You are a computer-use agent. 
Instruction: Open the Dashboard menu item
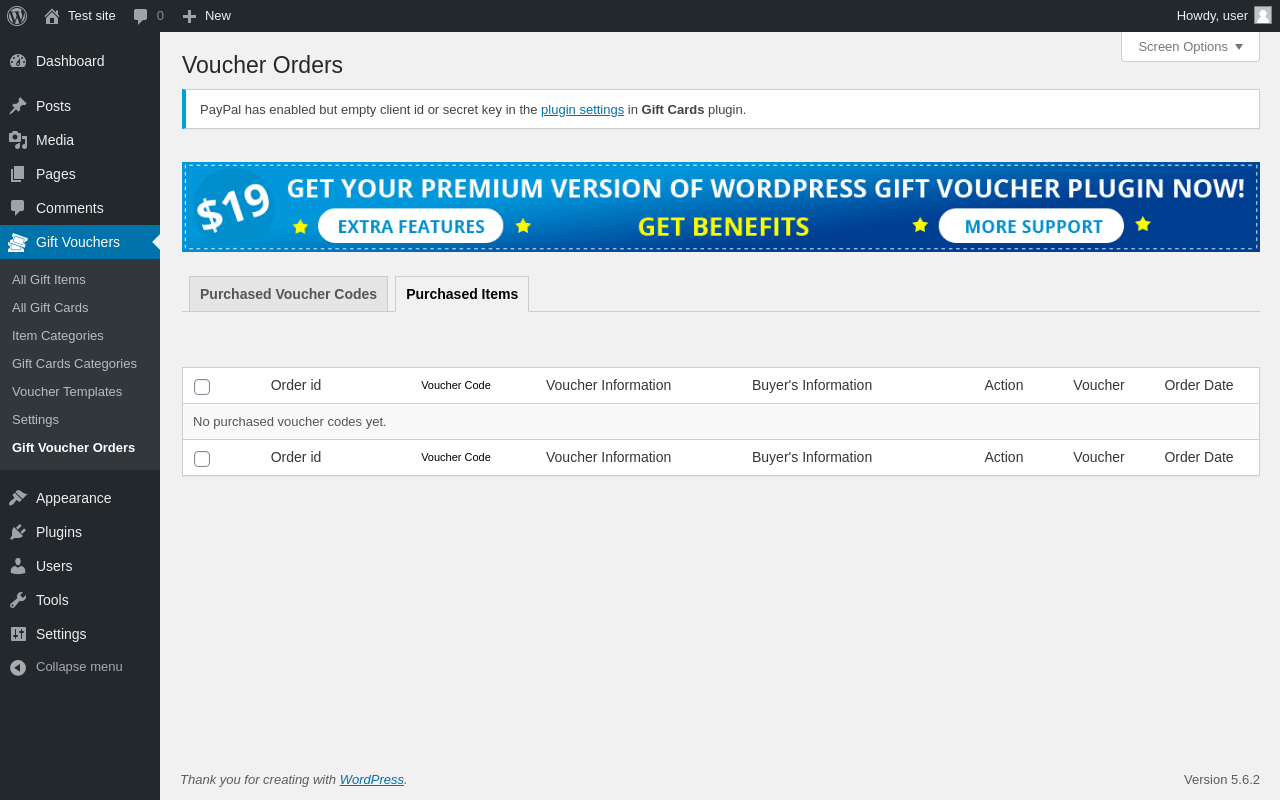(x=80, y=61)
